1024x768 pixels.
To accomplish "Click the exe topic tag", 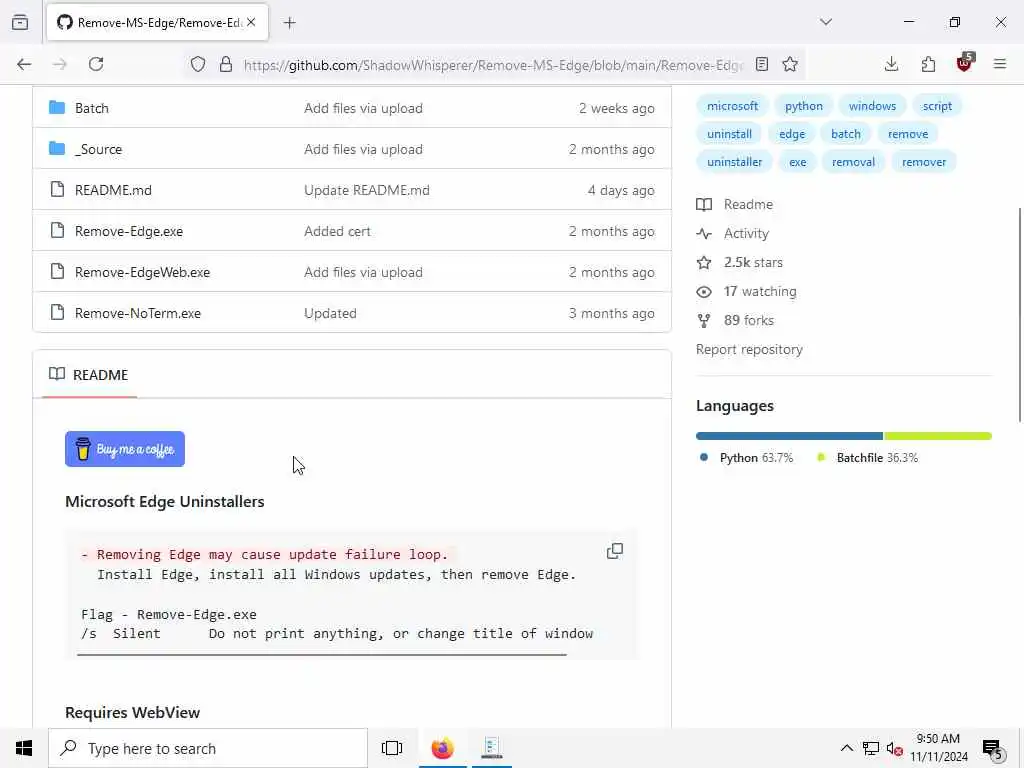I will (x=797, y=162).
